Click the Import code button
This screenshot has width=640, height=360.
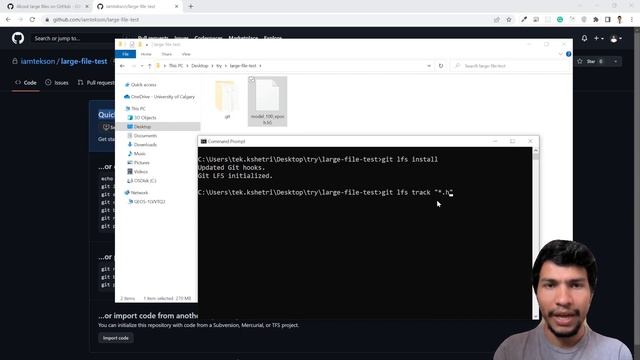116,338
